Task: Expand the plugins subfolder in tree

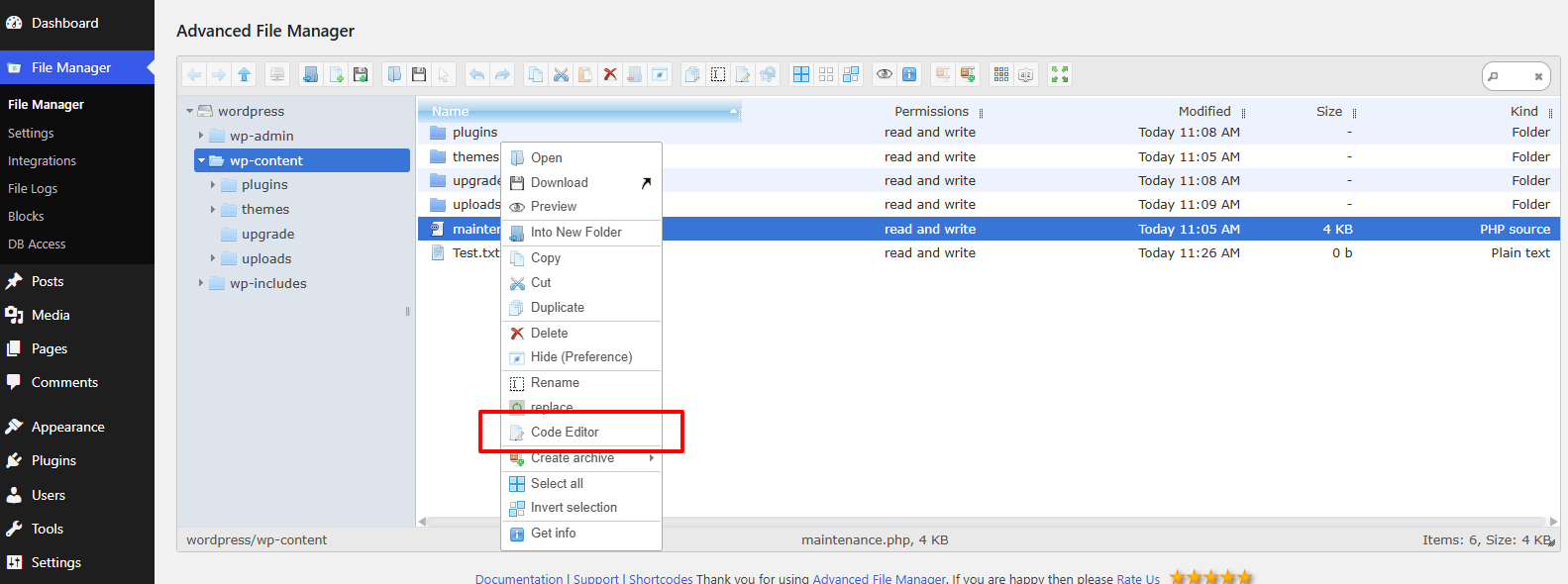Action: 213,184
